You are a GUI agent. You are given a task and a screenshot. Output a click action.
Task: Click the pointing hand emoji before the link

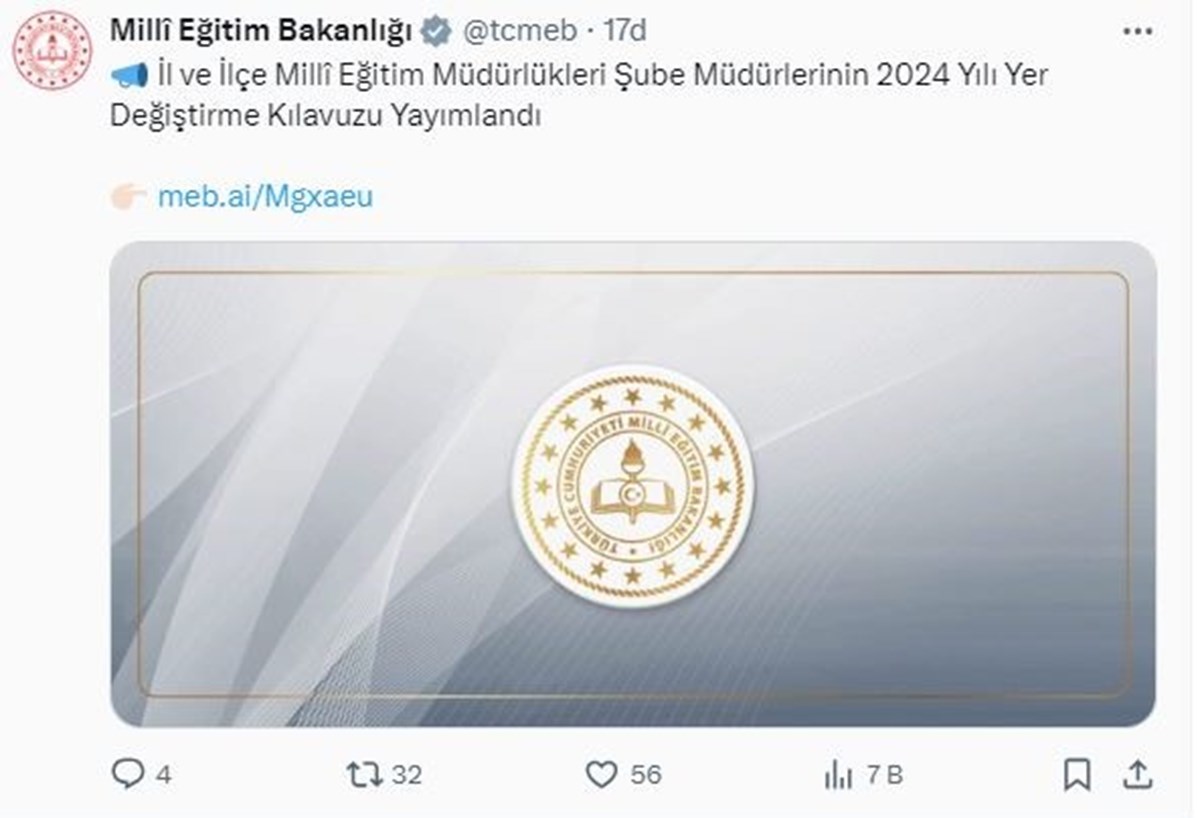pos(129,195)
